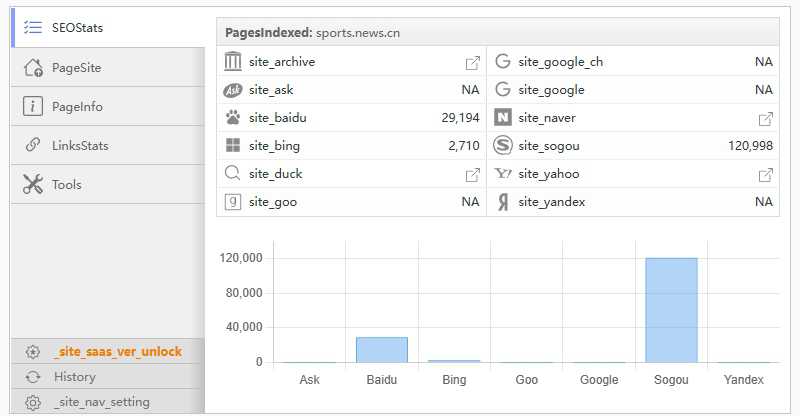
Task: Switch to the SEOStats tab
Action: (x=108, y=28)
